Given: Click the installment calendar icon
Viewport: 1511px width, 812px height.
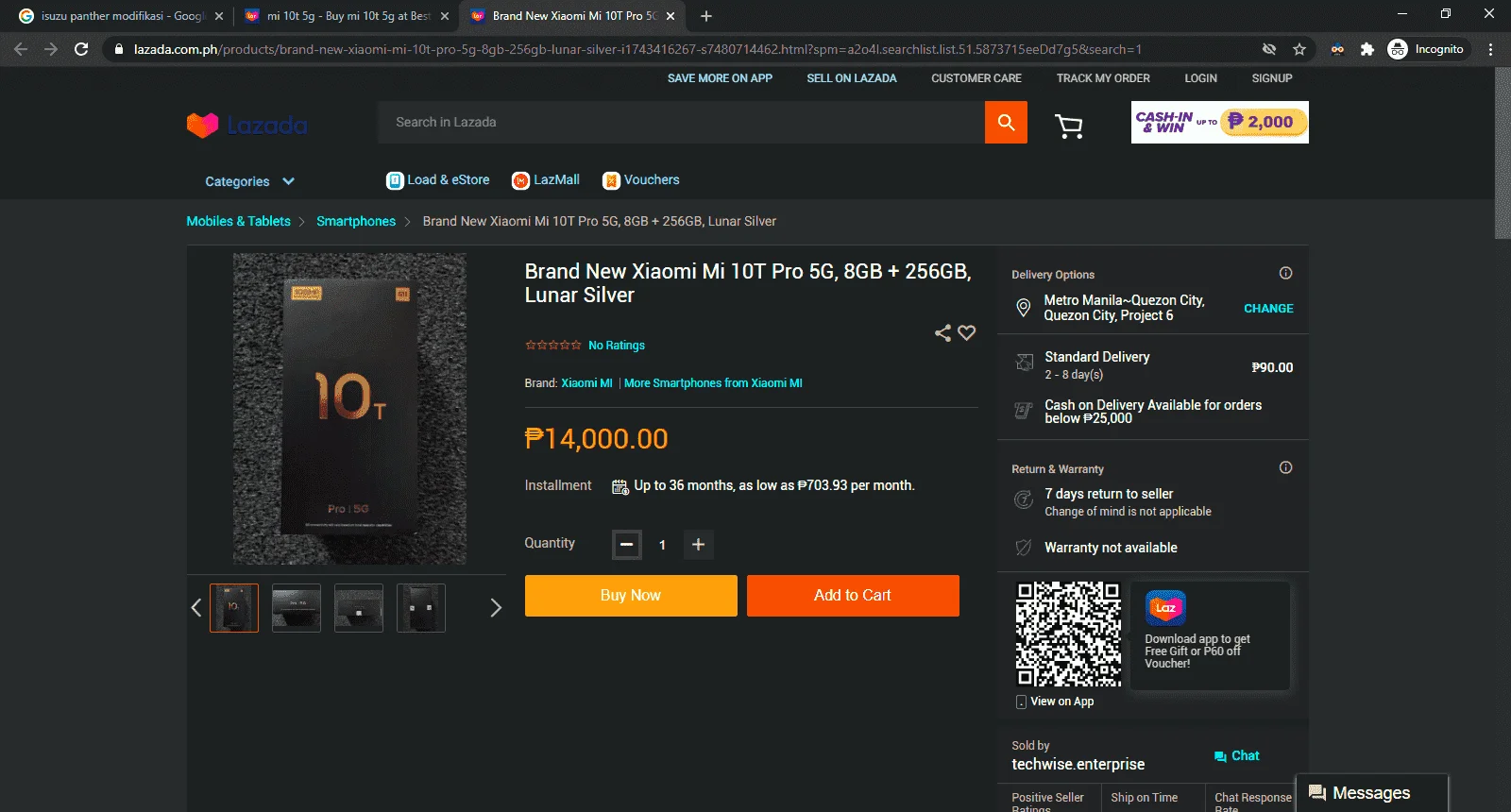Looking at the screenshot, I should 620,486.
